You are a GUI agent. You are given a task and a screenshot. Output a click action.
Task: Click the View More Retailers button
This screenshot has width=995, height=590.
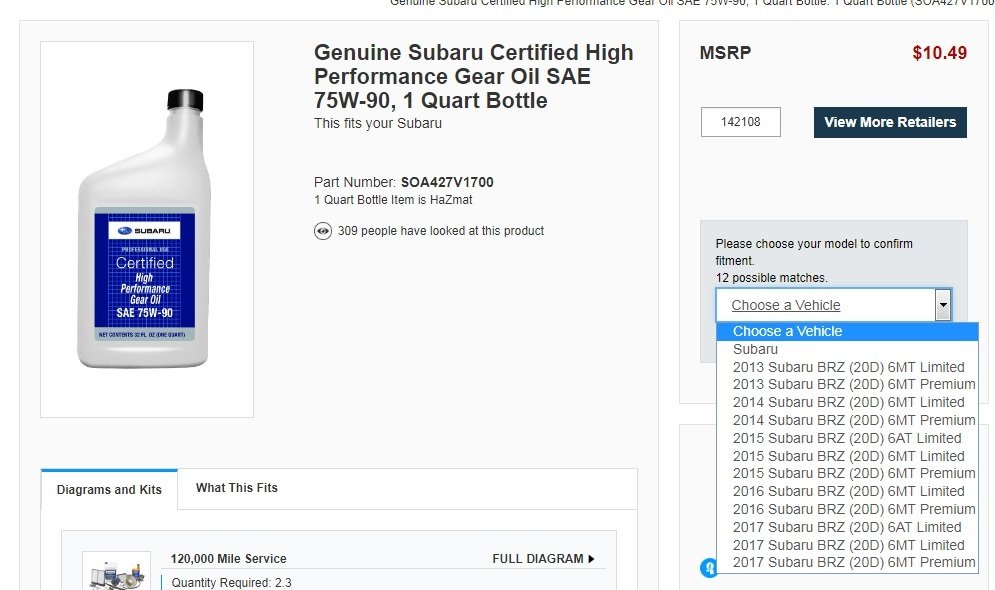(890, 122)
